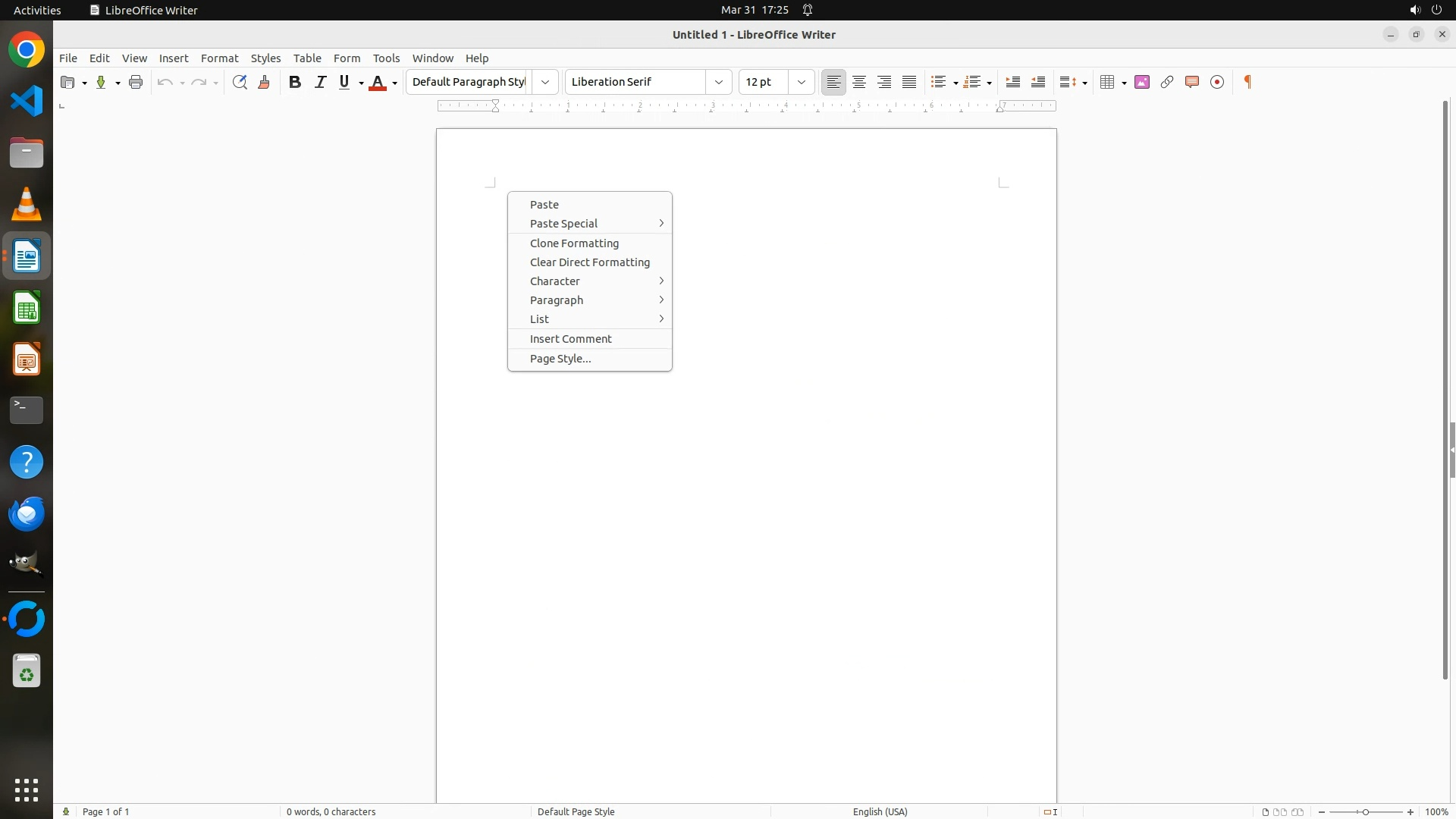Click the Increase Indent icon
The height and width of the screenshot is (819, 1456).
[1013, 82]
